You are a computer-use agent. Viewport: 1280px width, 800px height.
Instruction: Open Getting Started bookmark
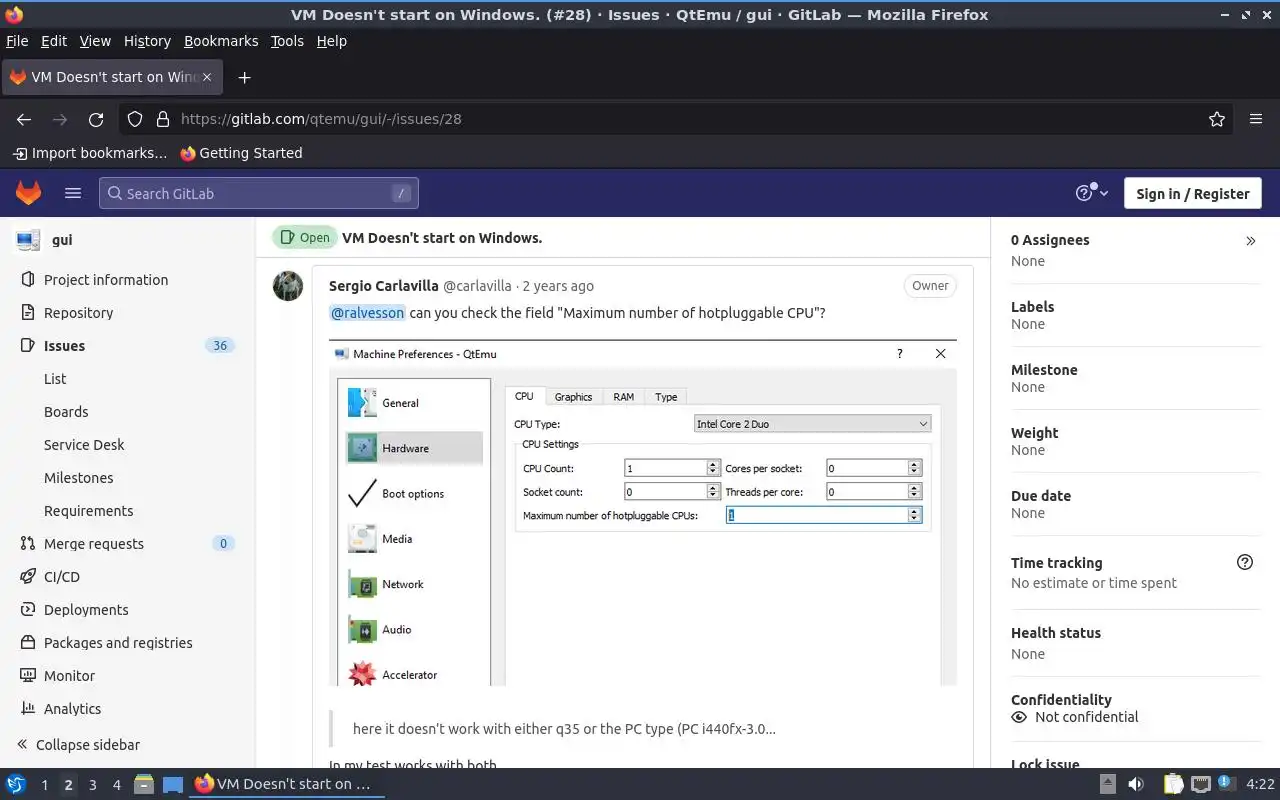[x=241, y=153]
